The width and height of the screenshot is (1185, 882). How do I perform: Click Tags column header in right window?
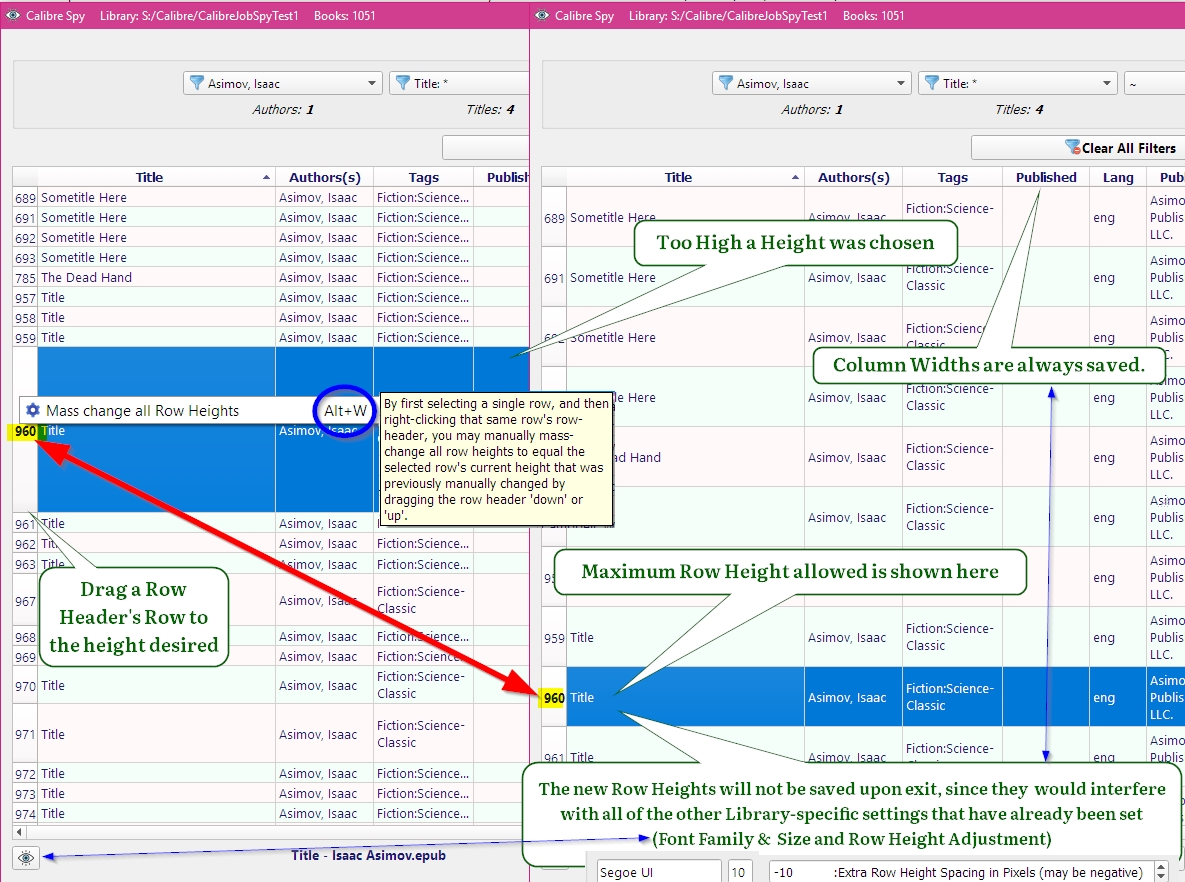click(x=952, y=178)
